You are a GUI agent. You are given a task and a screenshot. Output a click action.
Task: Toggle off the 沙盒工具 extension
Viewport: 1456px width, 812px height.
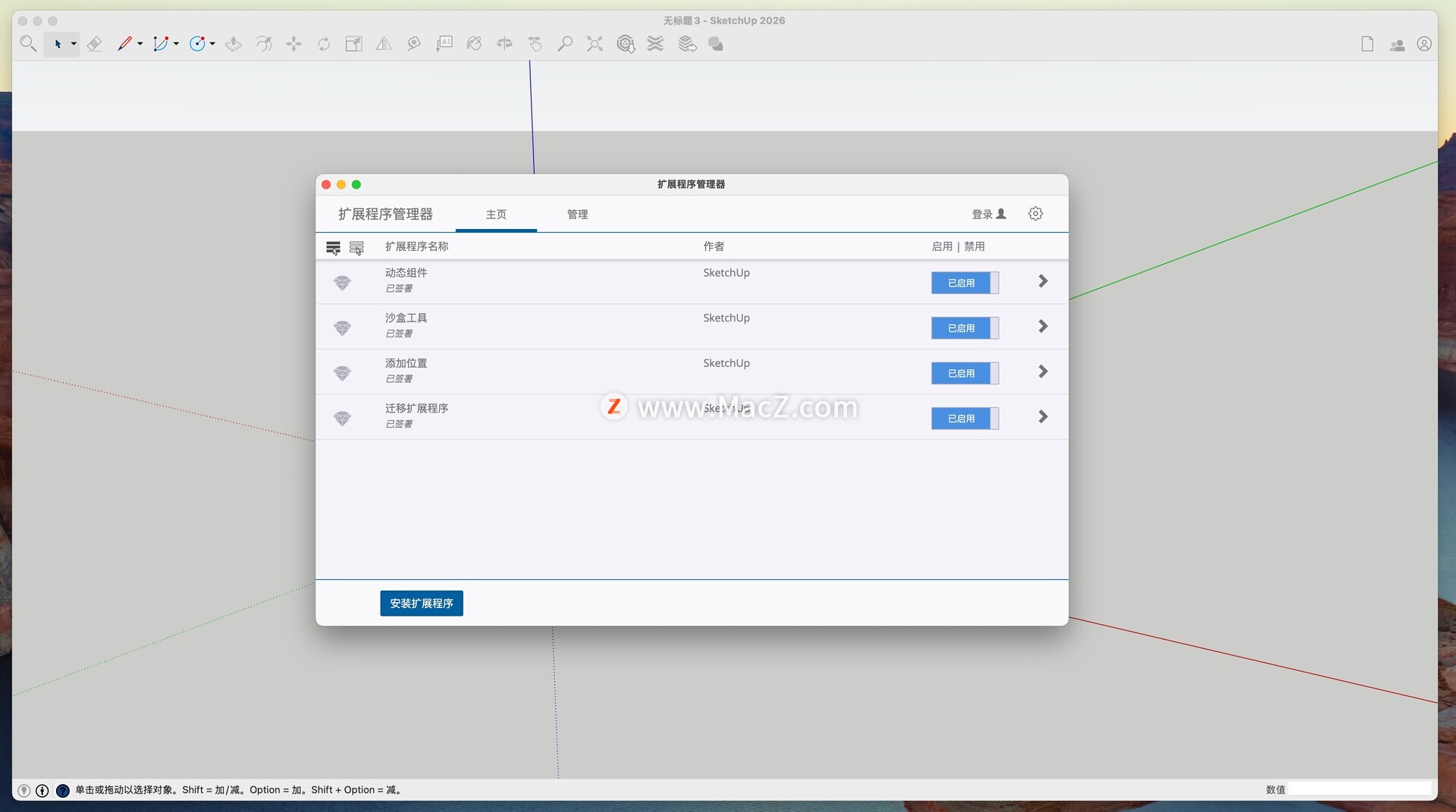coord(965,328)
